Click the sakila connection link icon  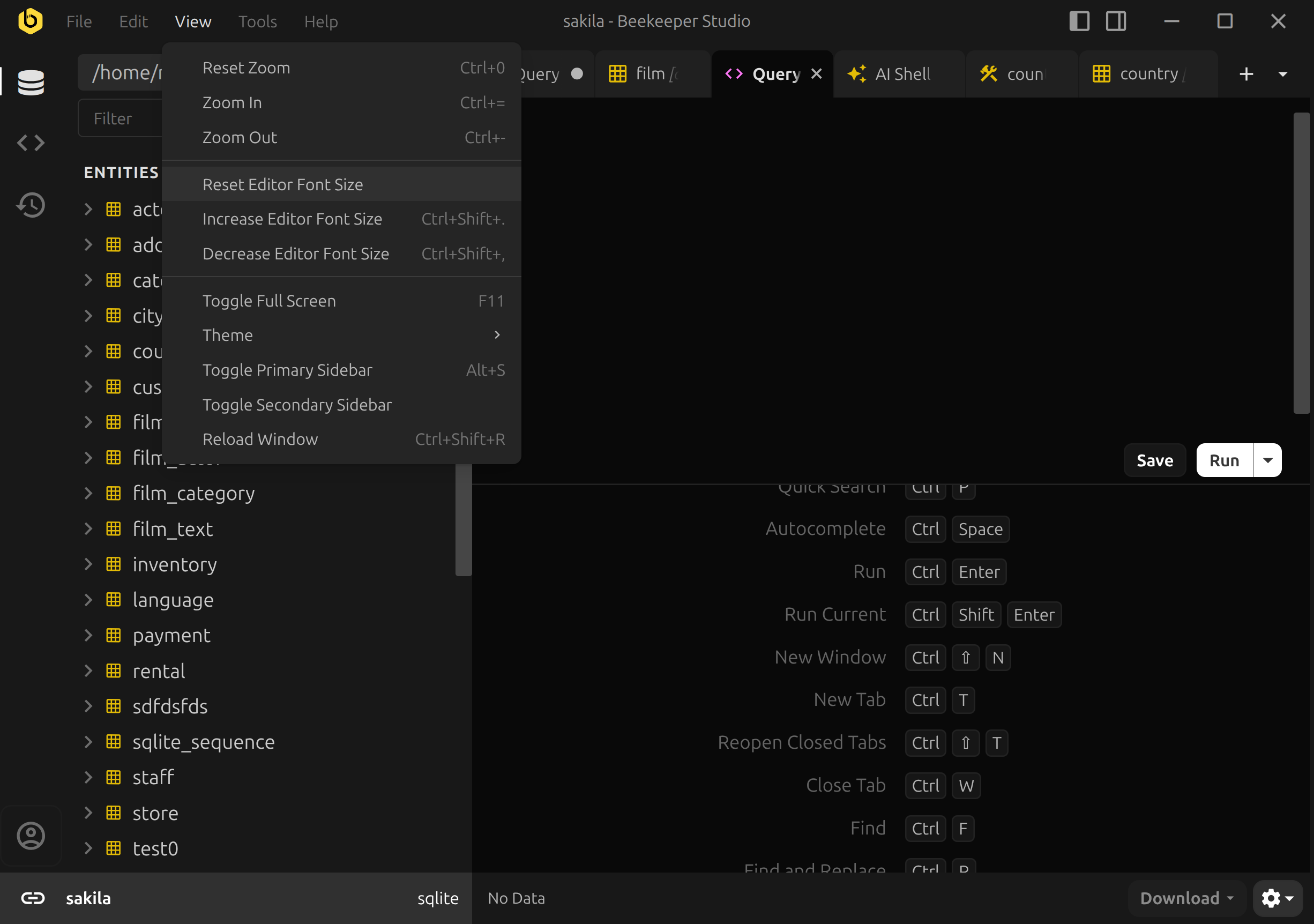(x=33, y=898)
